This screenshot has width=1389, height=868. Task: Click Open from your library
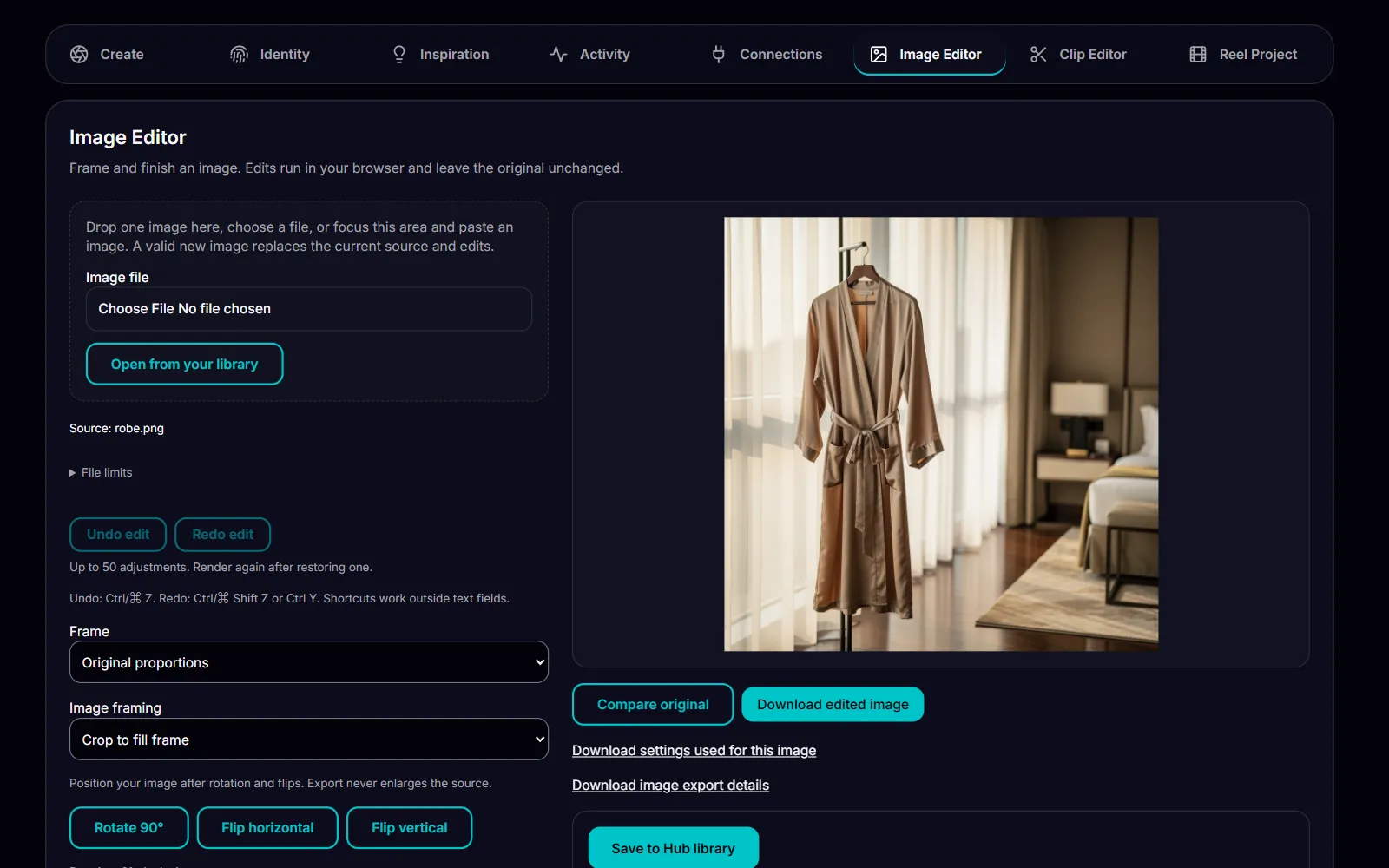tap(185, 364)
